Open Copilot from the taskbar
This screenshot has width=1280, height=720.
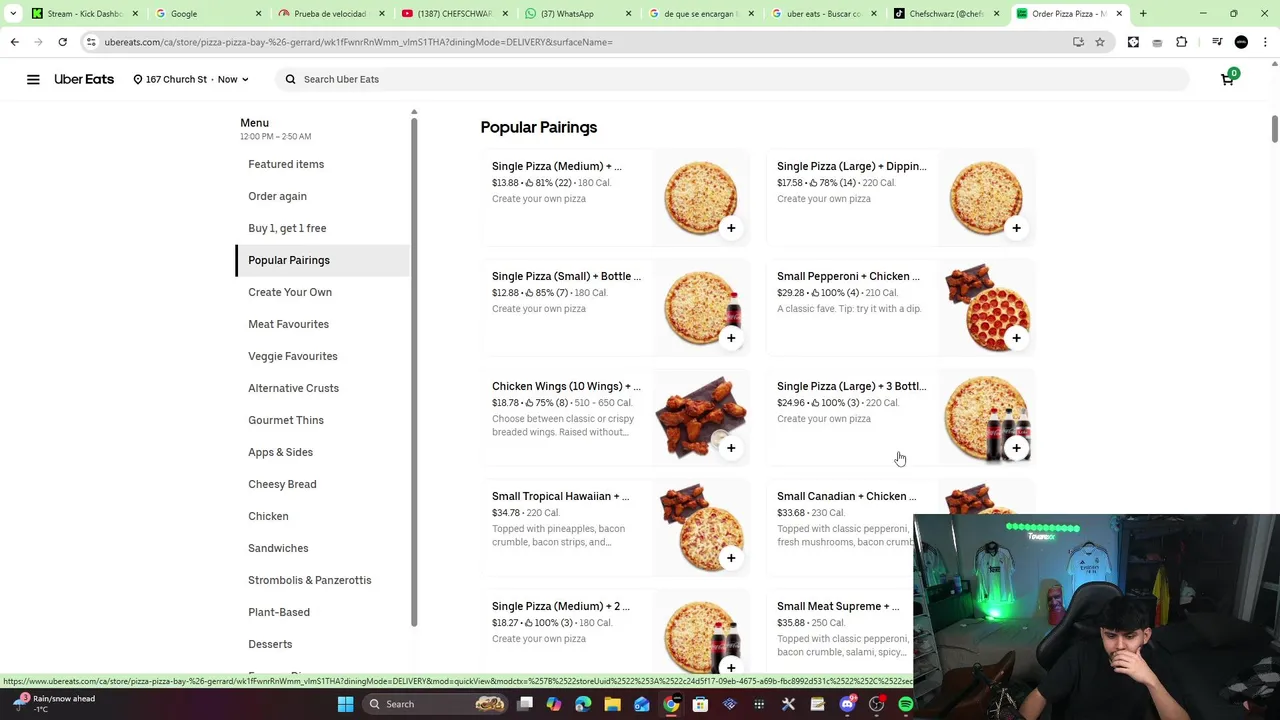554,704
